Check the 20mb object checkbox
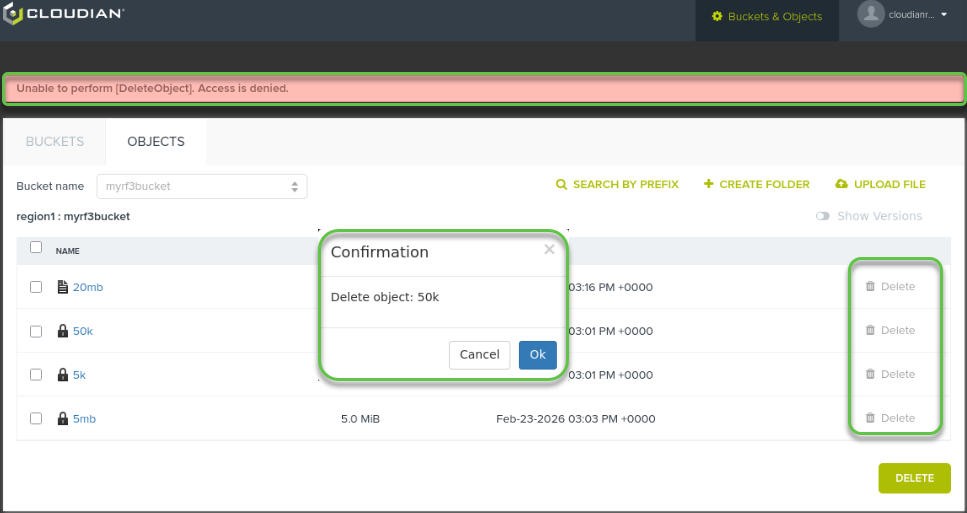Image resolution: width=967 pixels, height=513 pixels. 36,287
